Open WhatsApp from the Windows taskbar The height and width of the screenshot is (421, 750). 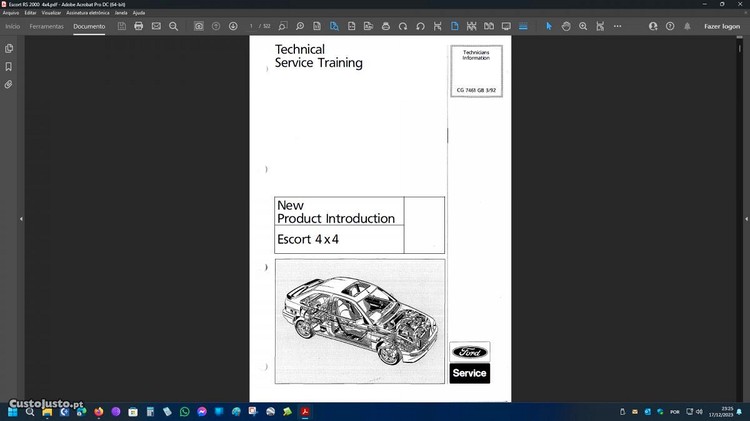[x=184, y=411]
